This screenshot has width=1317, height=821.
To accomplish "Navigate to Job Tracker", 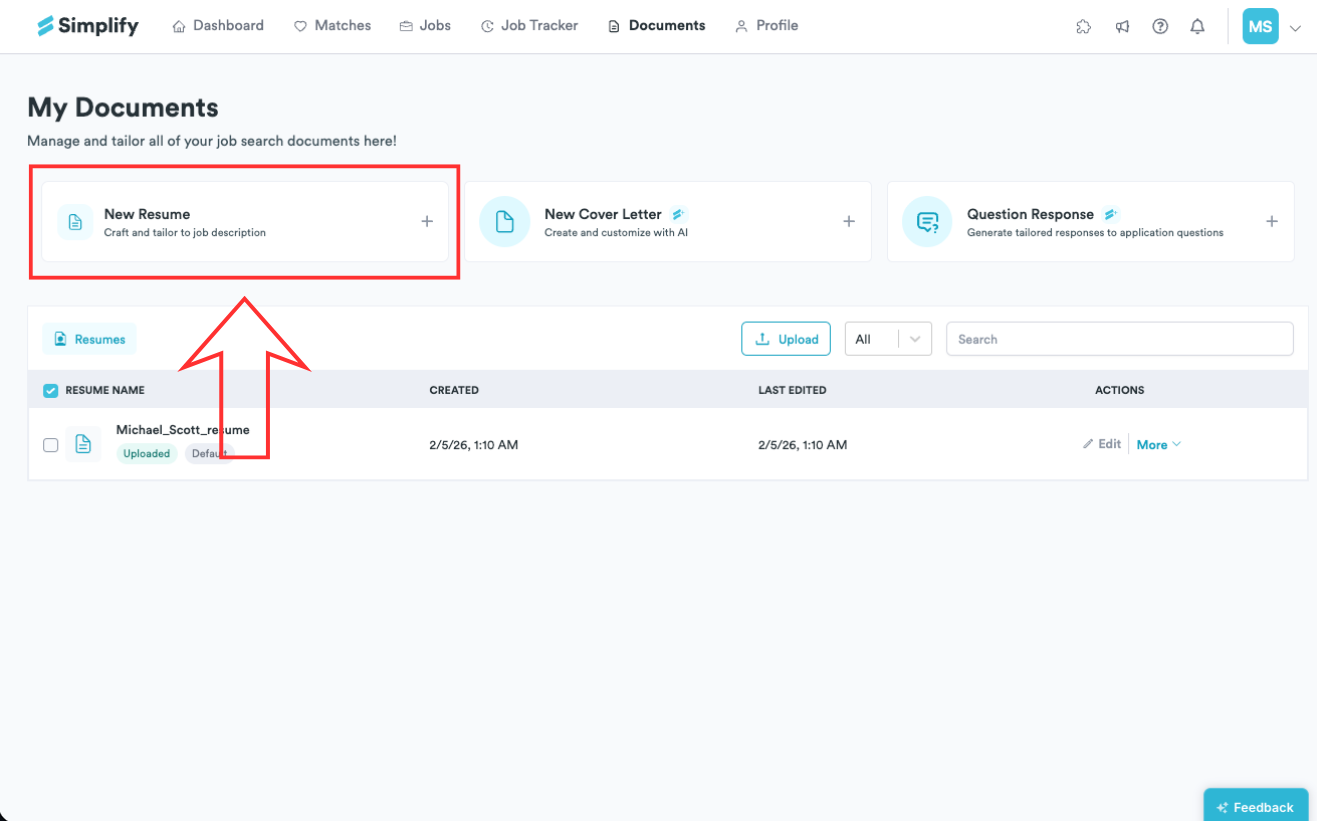I will (x=529, y=26).
